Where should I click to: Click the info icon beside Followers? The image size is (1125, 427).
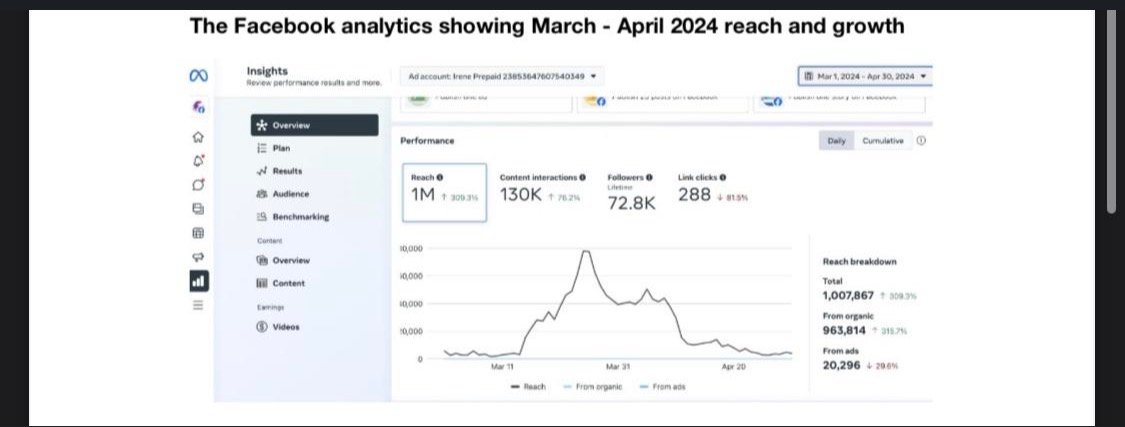(649, 177)
